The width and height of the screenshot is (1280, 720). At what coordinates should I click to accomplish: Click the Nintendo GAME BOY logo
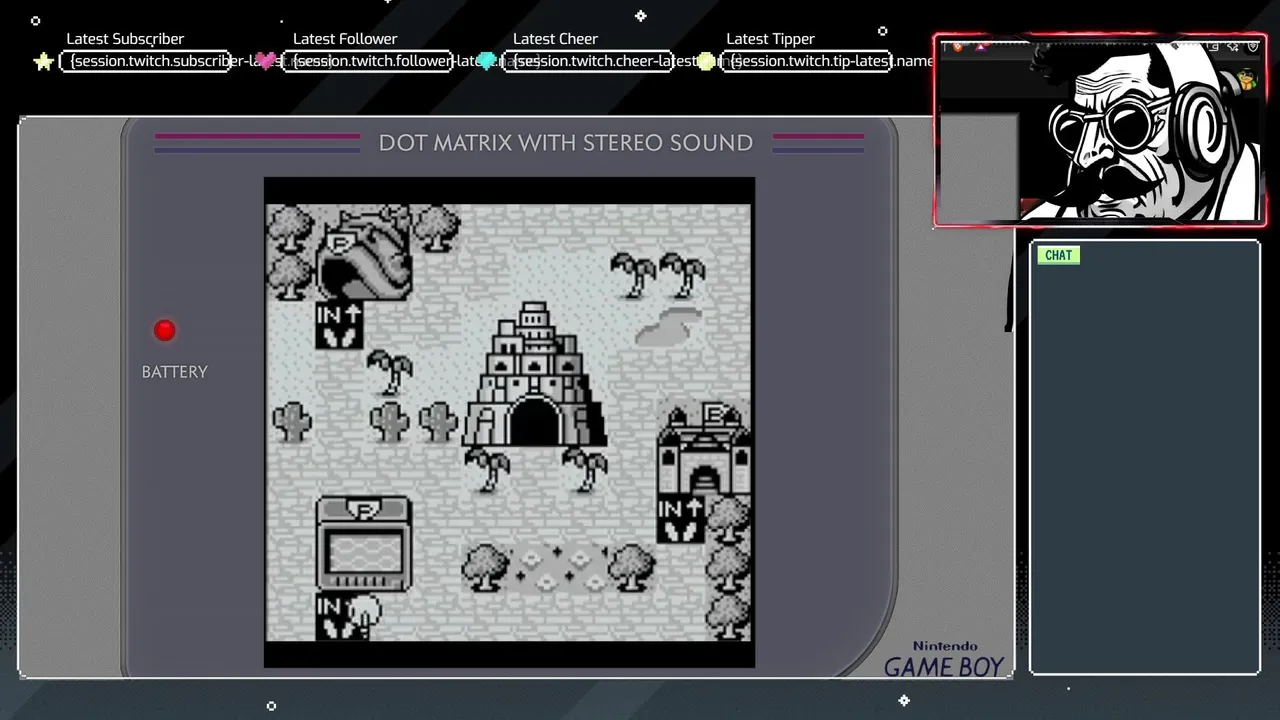944,660
